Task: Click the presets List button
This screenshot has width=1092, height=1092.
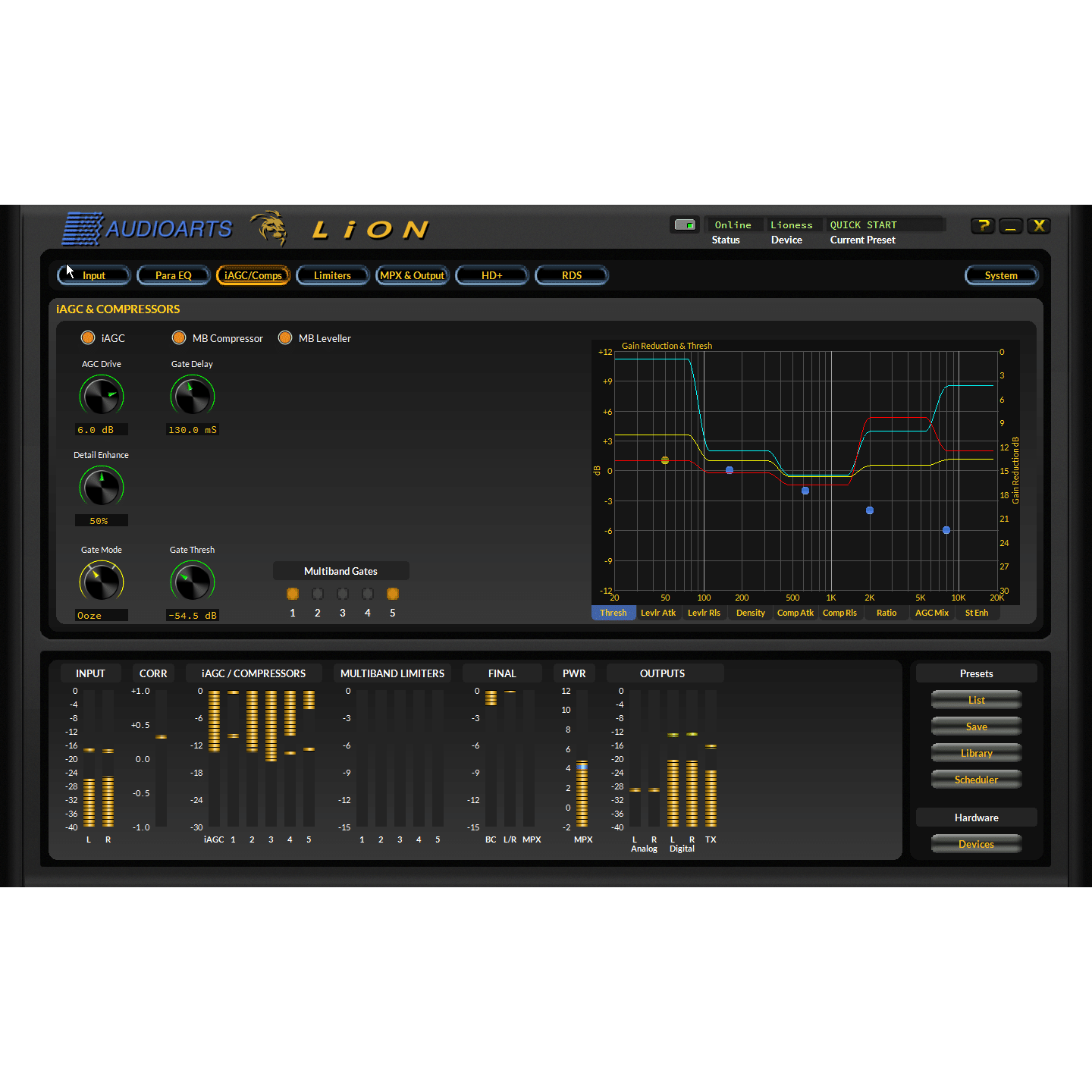Action: (x=977, y=700)
